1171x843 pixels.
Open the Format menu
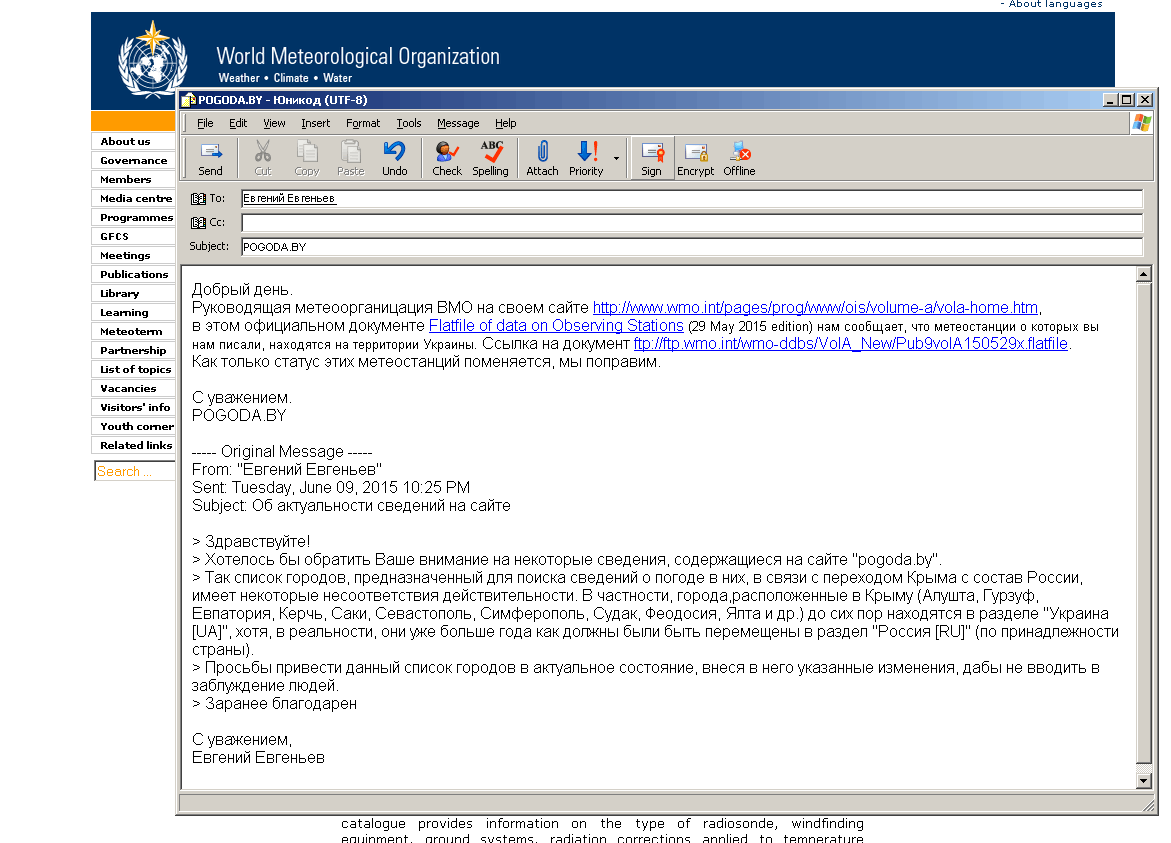363,123
